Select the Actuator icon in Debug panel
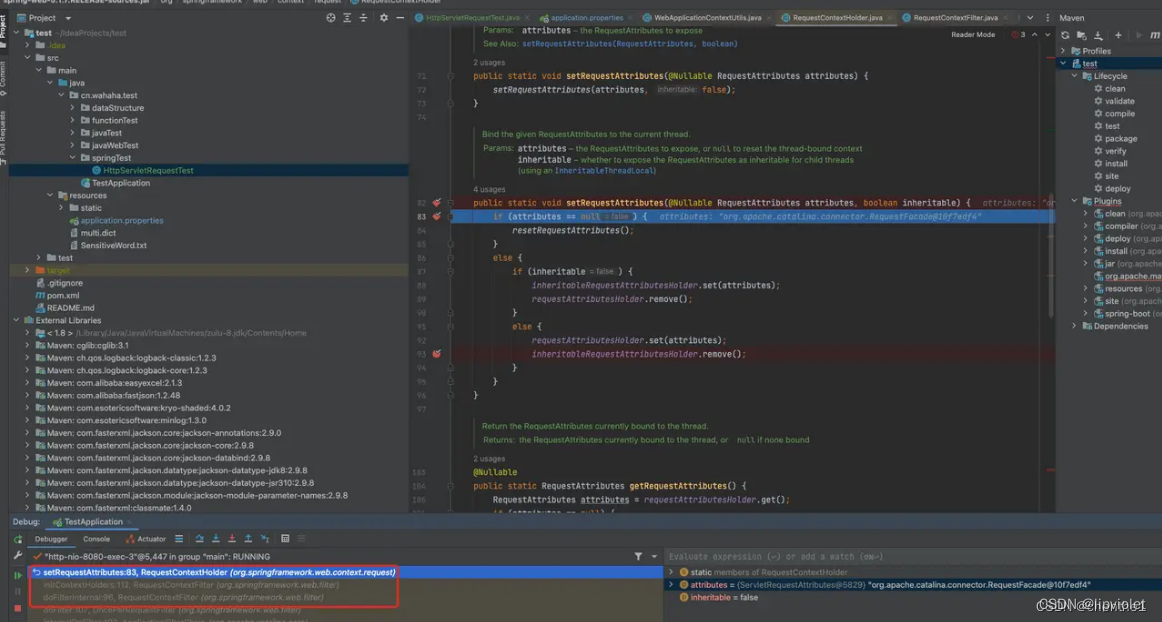Image resolution: width=1162 pixels, height=622 pixels. point(152,538)
